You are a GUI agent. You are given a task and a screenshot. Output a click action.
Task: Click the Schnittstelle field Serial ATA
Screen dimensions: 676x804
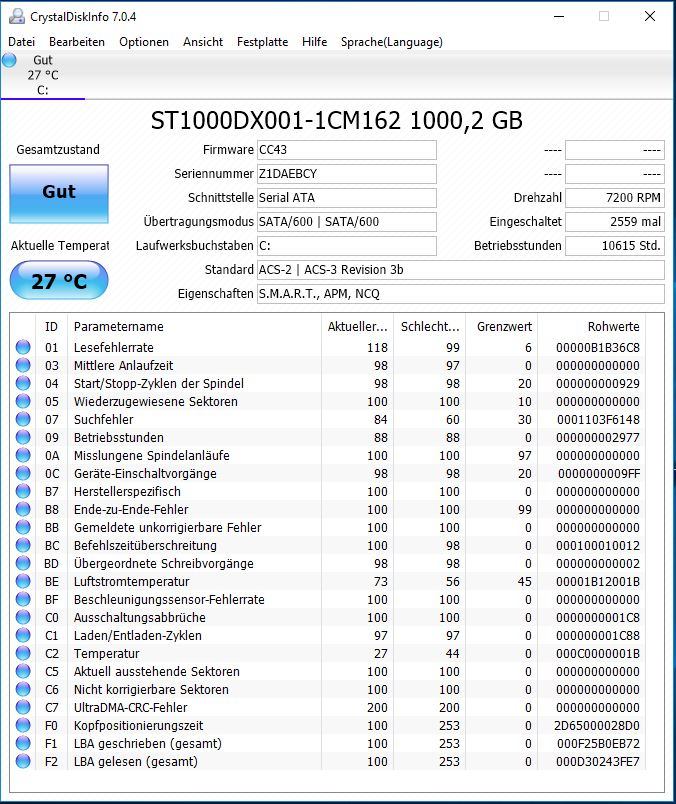(347, 198)
